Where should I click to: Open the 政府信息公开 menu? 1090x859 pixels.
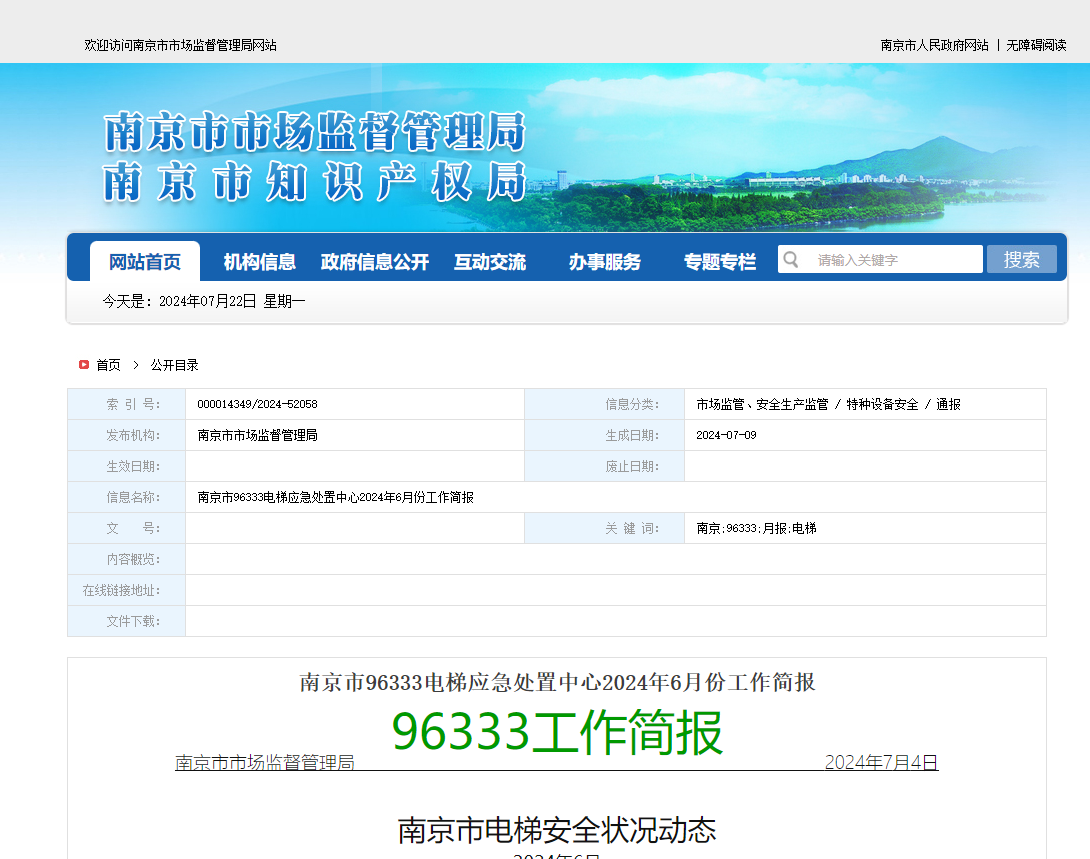click(375, 261)
